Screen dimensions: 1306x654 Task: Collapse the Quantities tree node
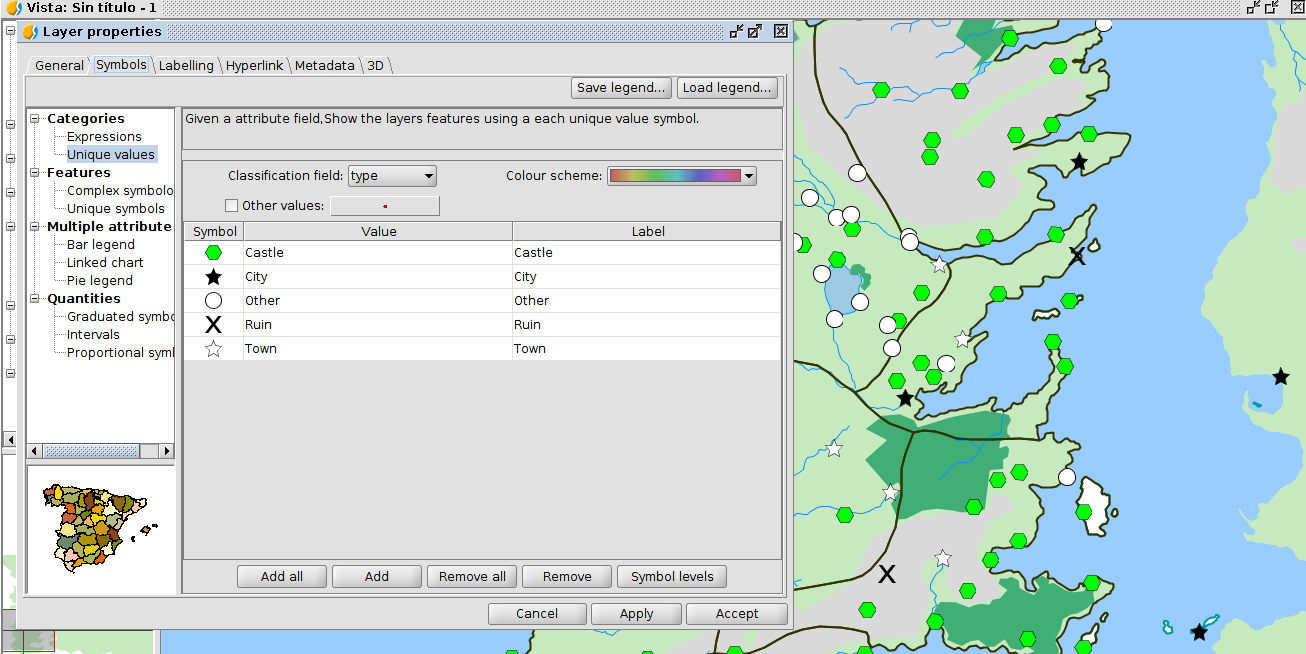click(x=34, y=299)
